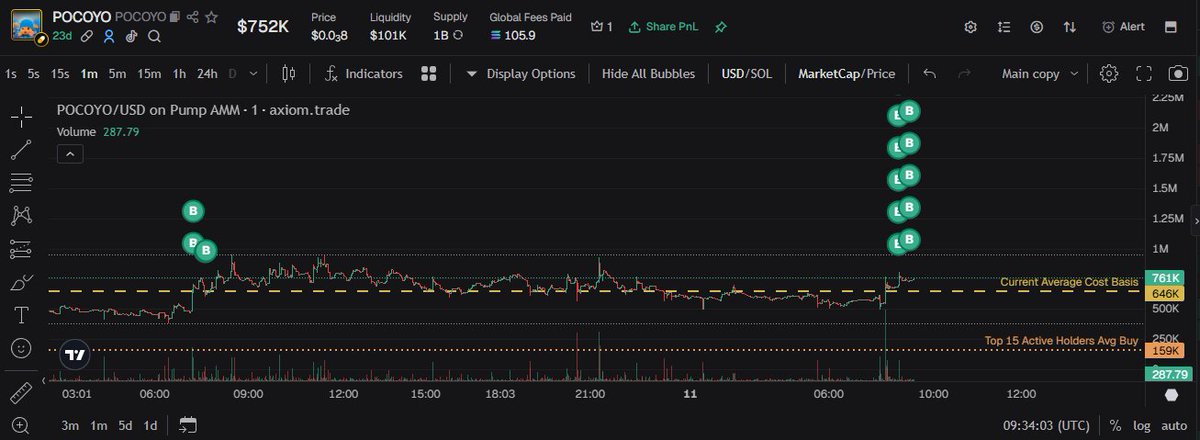Switch to the 1h timeframe
The height and width of the screenshot is (440, 1200).
[179, 73]
